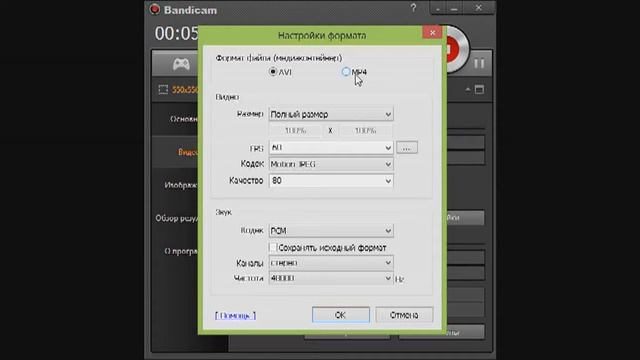Close the format settings dialog
640x360 pixels.
[432, 33]
